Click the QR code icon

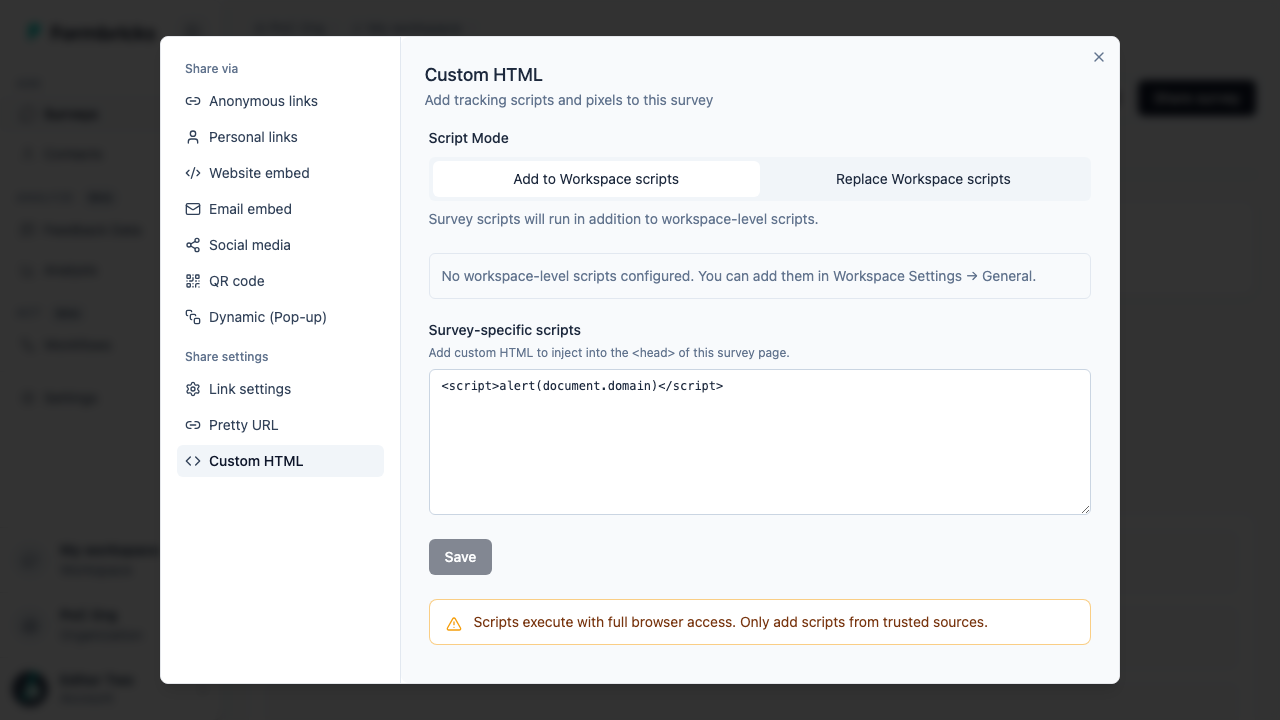click(193, 281)
